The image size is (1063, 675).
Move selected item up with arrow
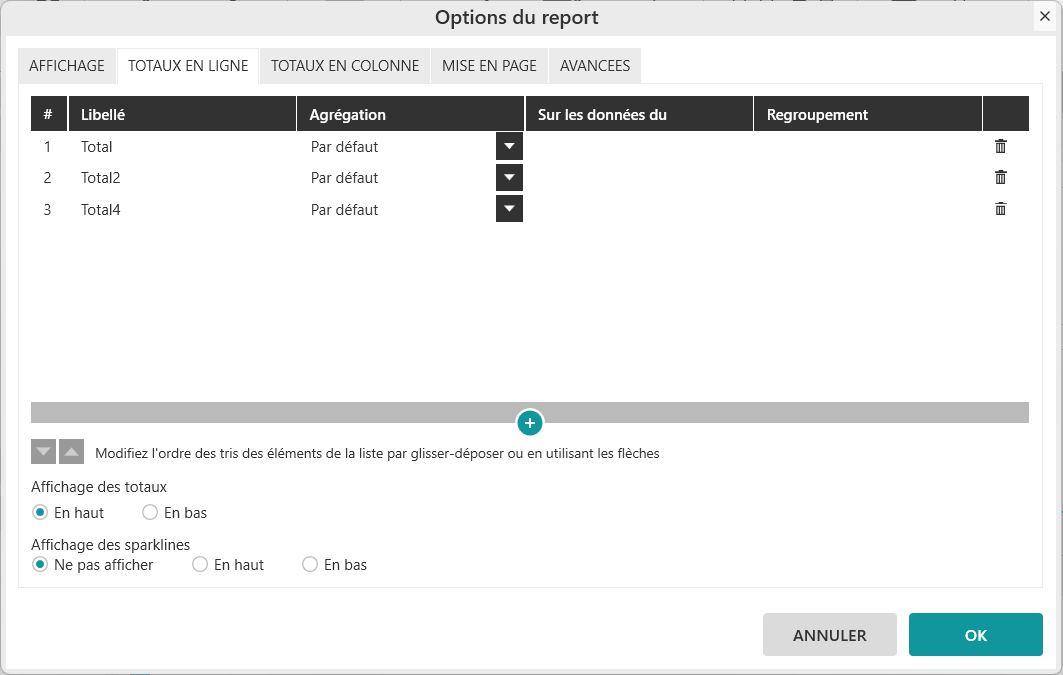tap(71, 452)
